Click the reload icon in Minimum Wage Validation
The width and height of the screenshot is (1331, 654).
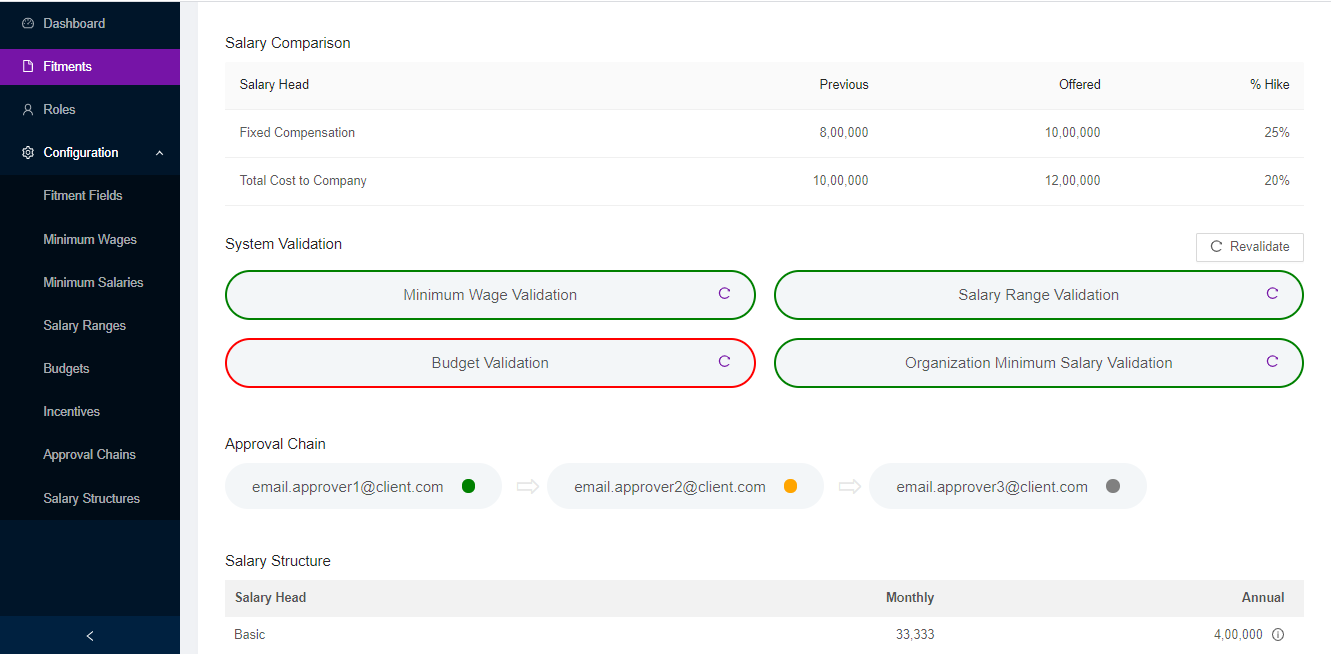[724, 294]
